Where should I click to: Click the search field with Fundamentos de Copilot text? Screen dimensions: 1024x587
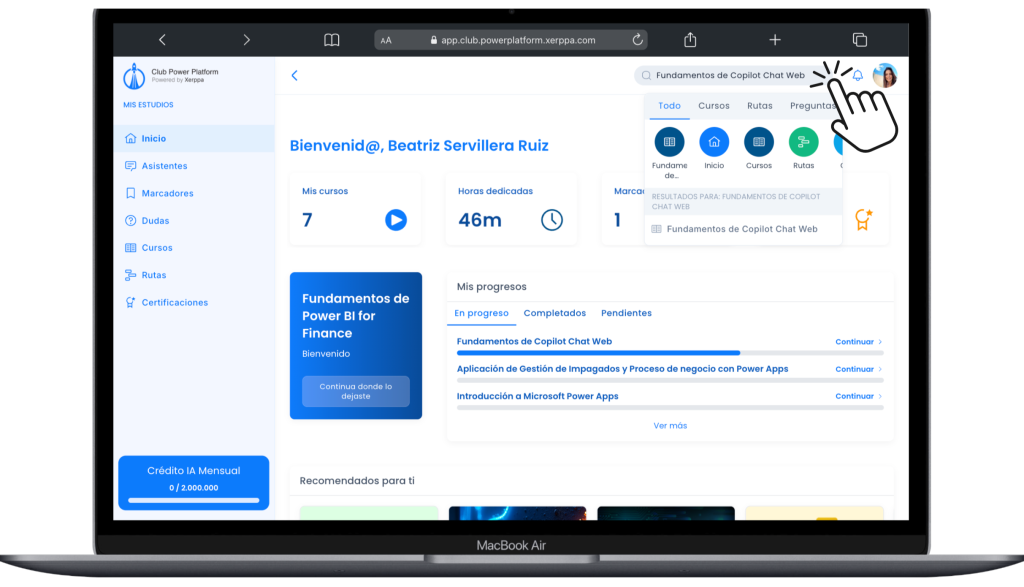(730, 76)
